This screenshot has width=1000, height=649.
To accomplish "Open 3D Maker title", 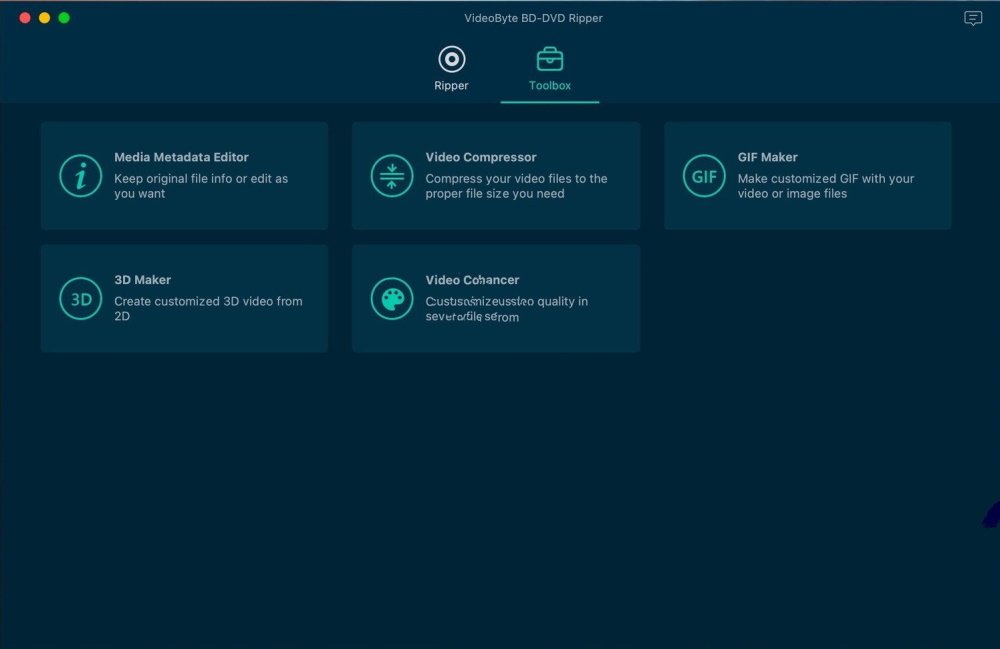I will coord(142,280).
